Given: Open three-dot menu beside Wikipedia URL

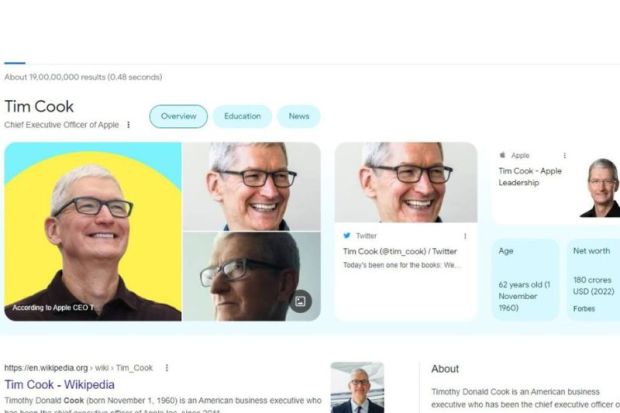Looking at the screenshot, I should tap(167, 368).
